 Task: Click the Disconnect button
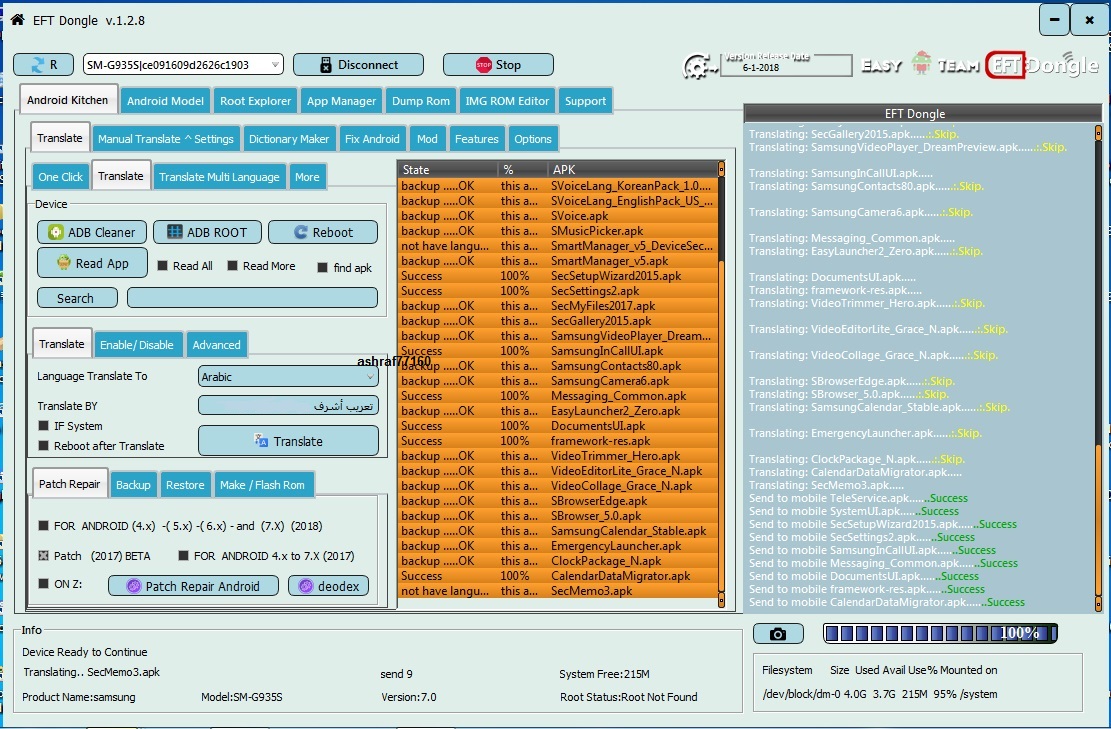coord(359,64)
